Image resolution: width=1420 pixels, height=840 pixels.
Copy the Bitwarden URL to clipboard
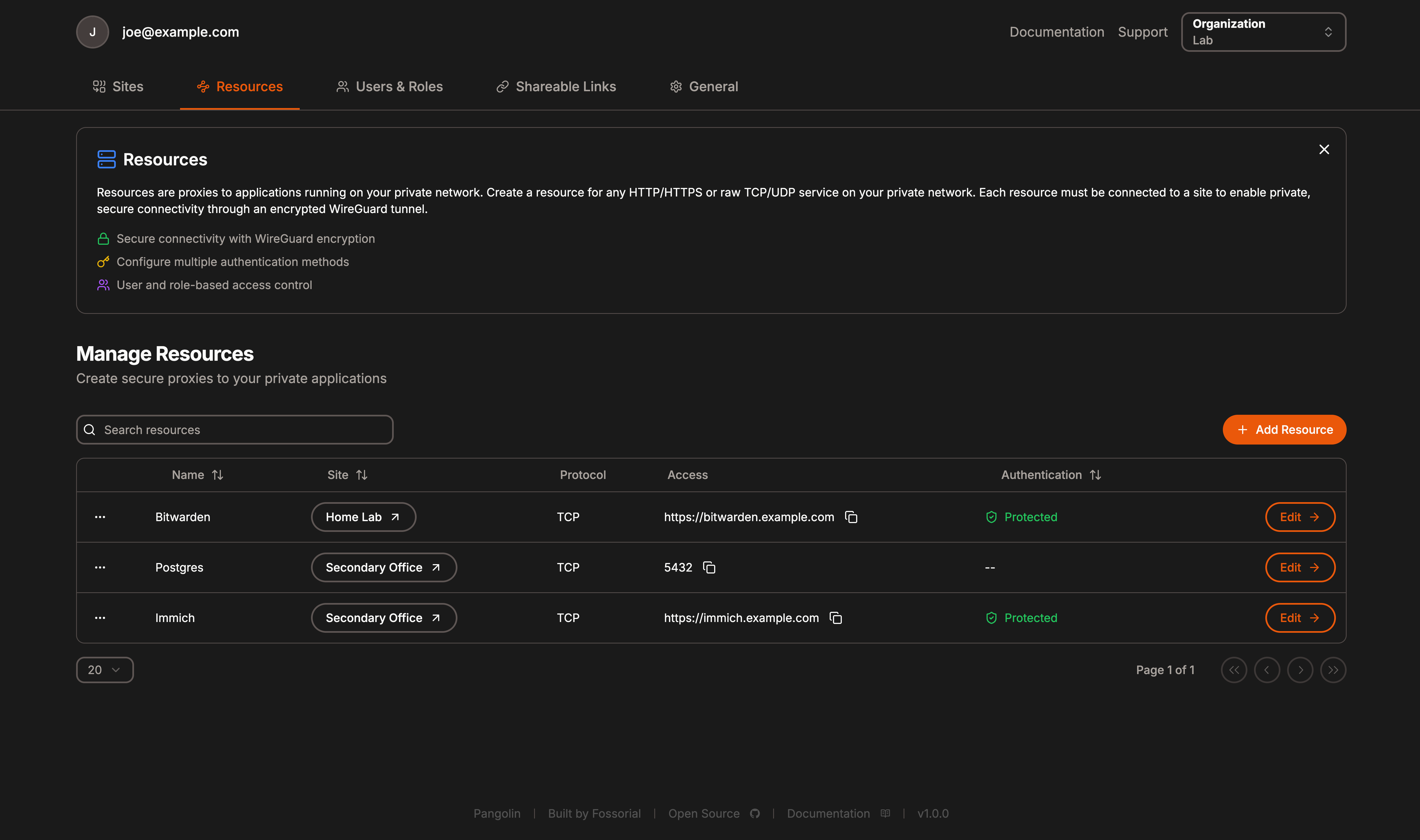pos(851,517)
